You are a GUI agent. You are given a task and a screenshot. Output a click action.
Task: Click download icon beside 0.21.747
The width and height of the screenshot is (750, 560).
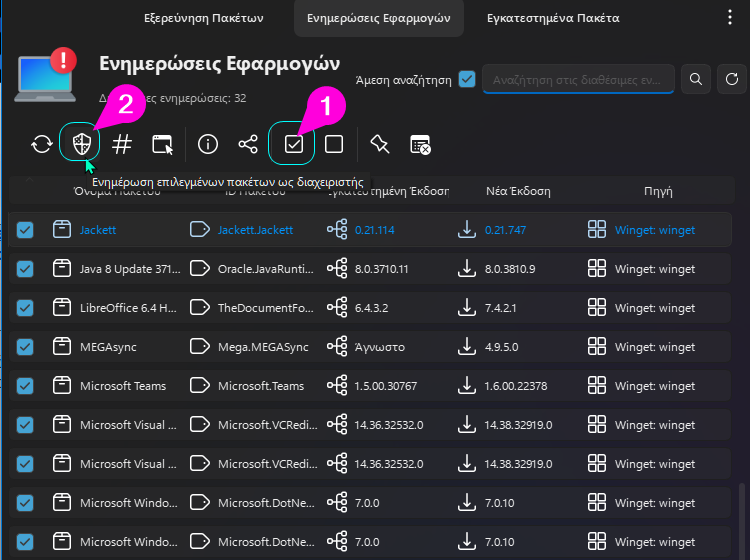tap(466, 230)
